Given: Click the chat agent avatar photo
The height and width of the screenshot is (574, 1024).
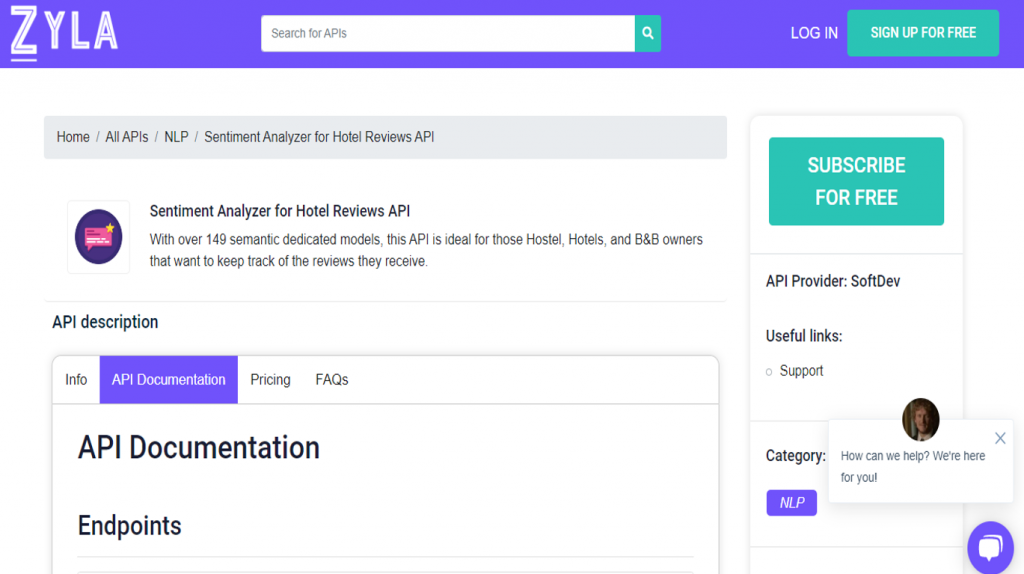Looking at the screenshot, I should (920, 419).
